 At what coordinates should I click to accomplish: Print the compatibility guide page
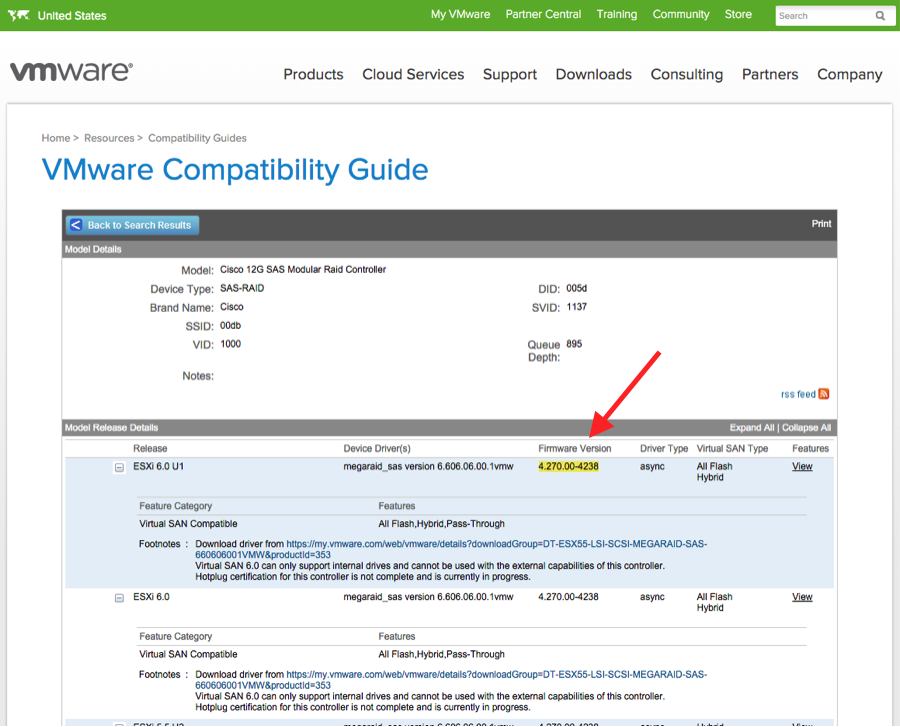click(x=821, y=224)
